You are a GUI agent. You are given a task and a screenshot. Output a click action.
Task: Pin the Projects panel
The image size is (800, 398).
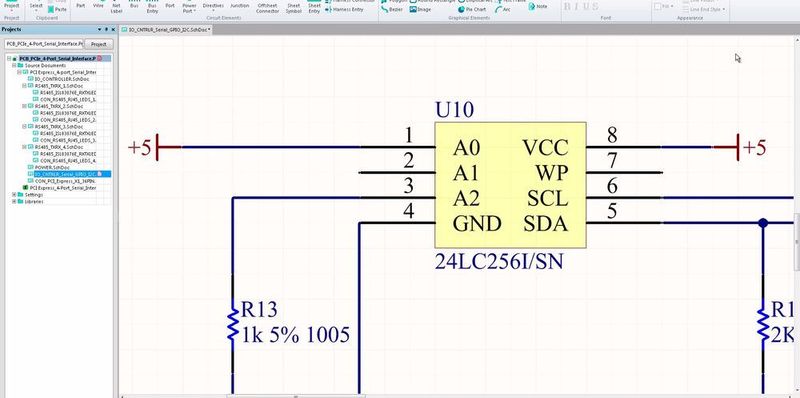(106, 30)
